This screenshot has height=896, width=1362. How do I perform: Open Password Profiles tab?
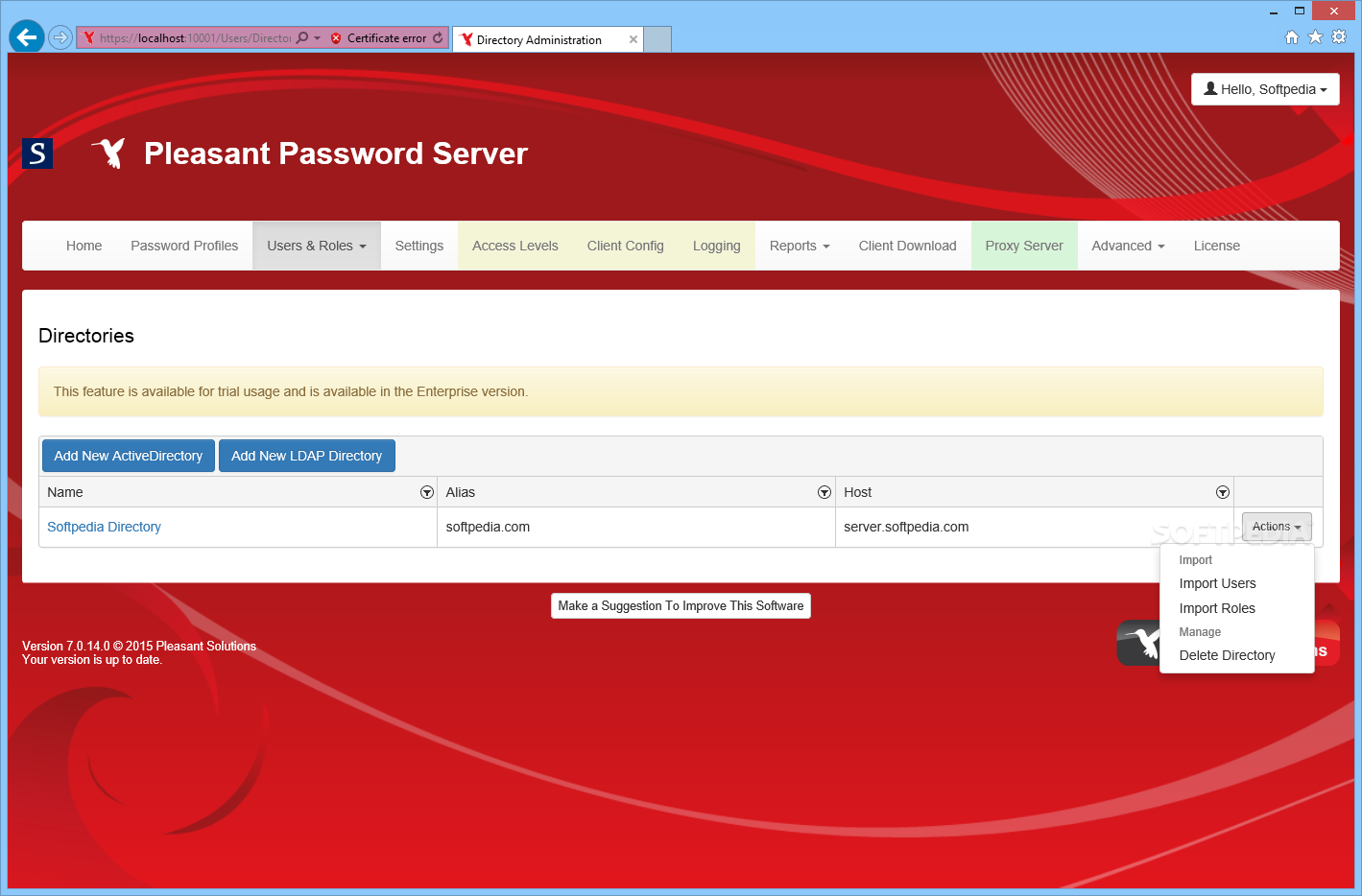[184, 246]
